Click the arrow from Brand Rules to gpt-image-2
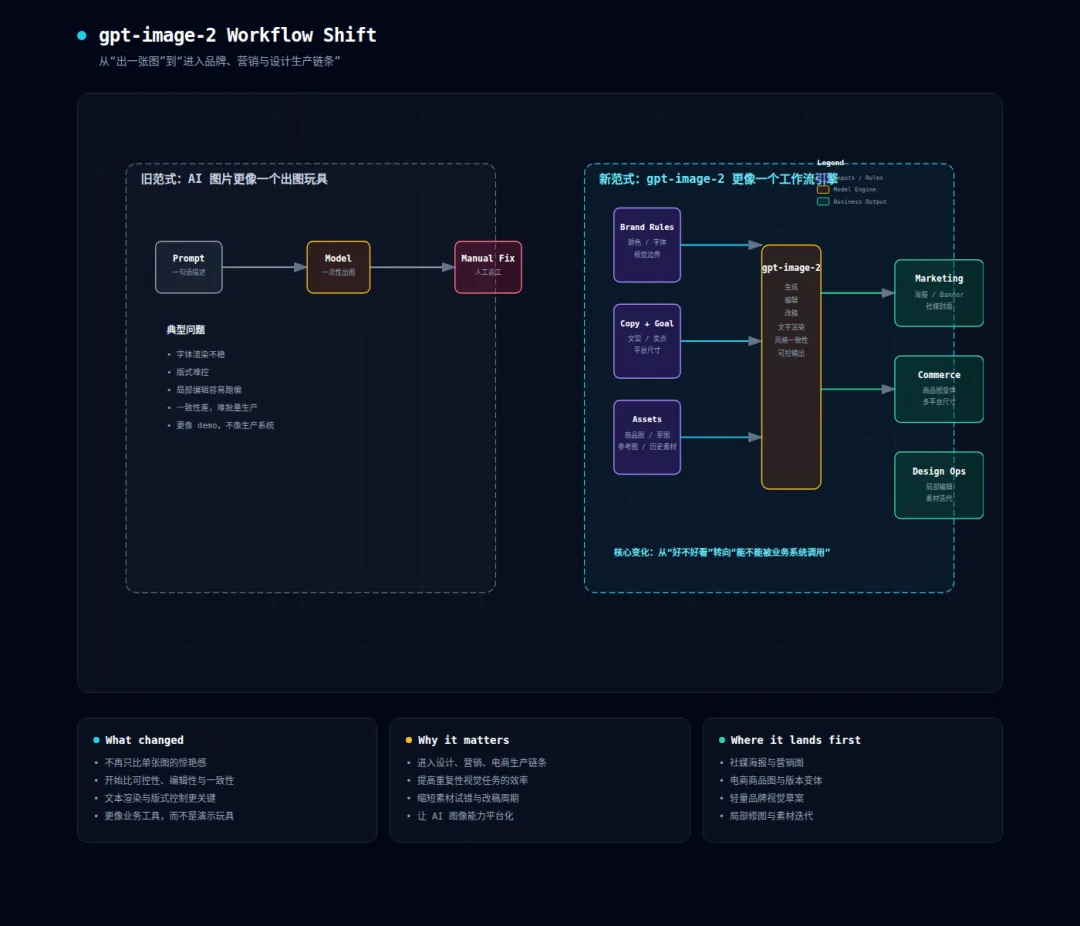 (x=721, y=245)
